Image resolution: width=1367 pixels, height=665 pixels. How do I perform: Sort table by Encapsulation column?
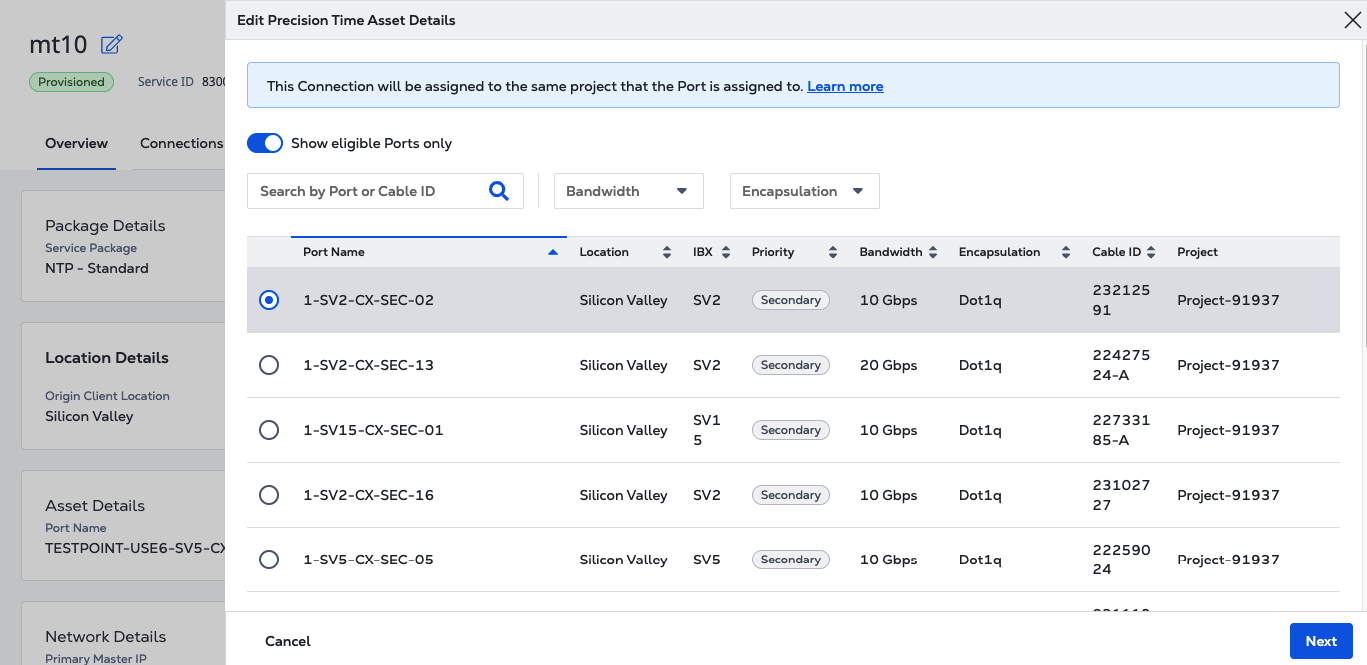click(x=1066, y=253)
